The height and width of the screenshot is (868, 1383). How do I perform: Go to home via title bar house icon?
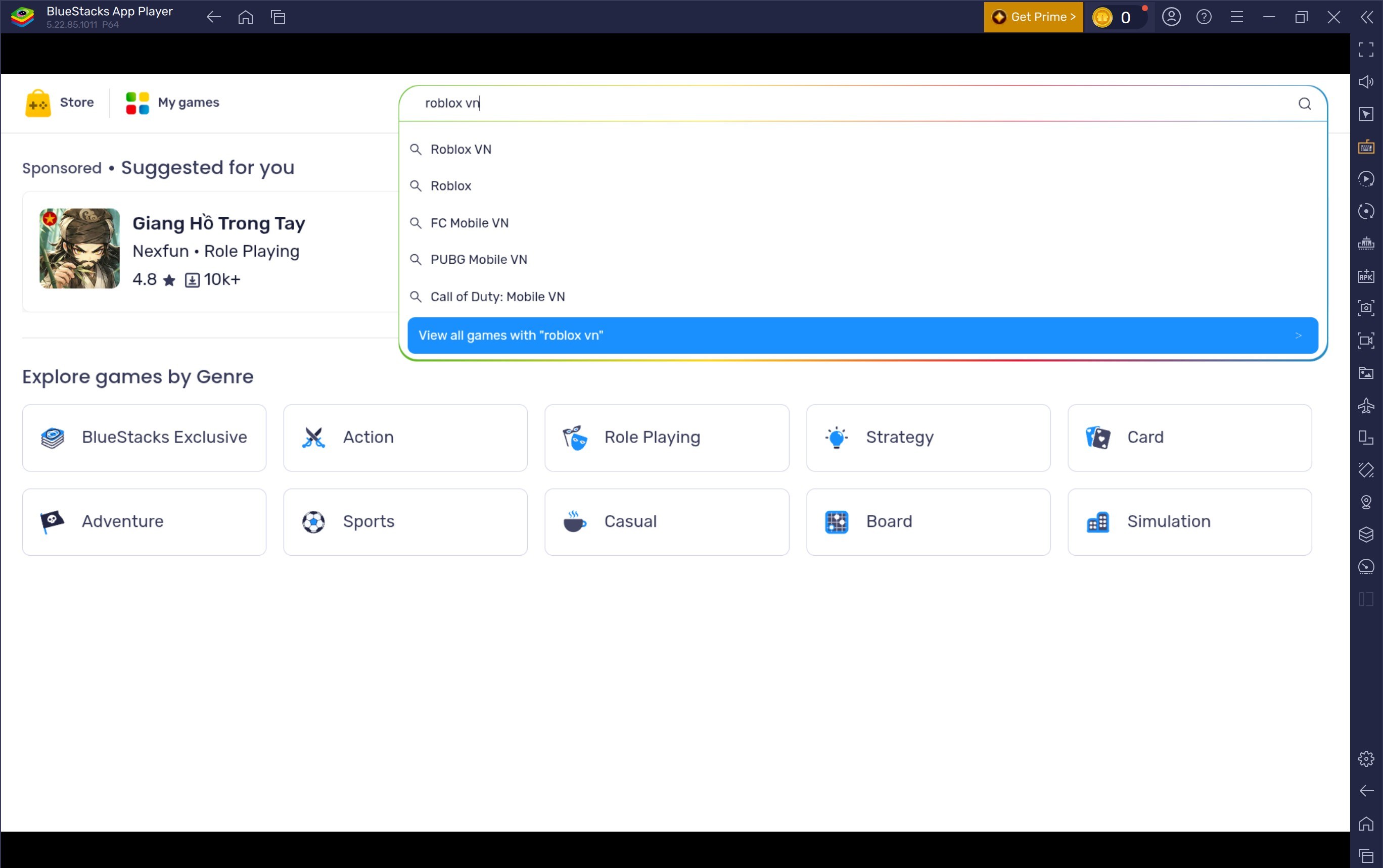pyautogui.click(x=245, y=17)
